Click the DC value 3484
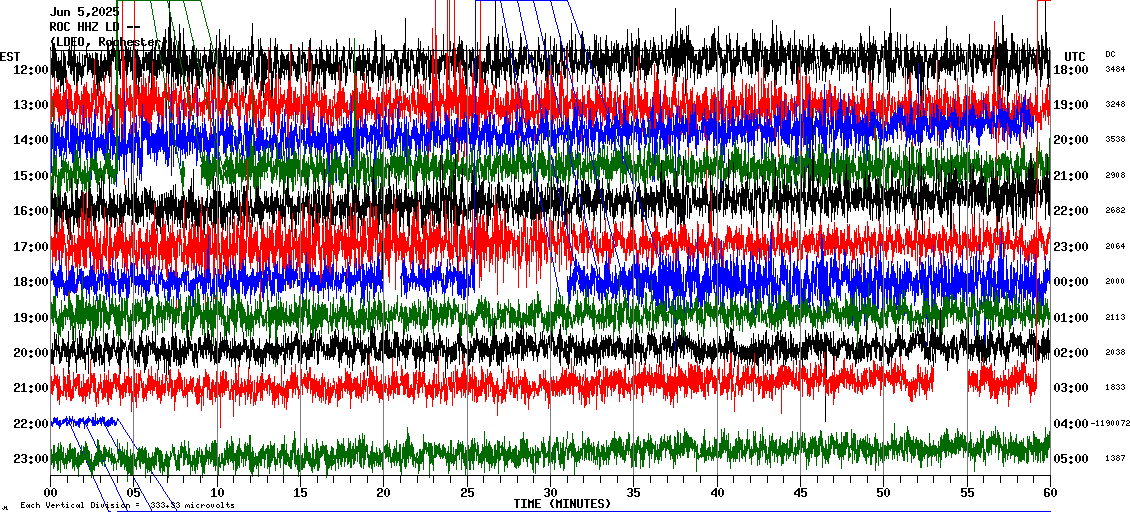Screen dimensions: 1130x519 coord(1115,70)
